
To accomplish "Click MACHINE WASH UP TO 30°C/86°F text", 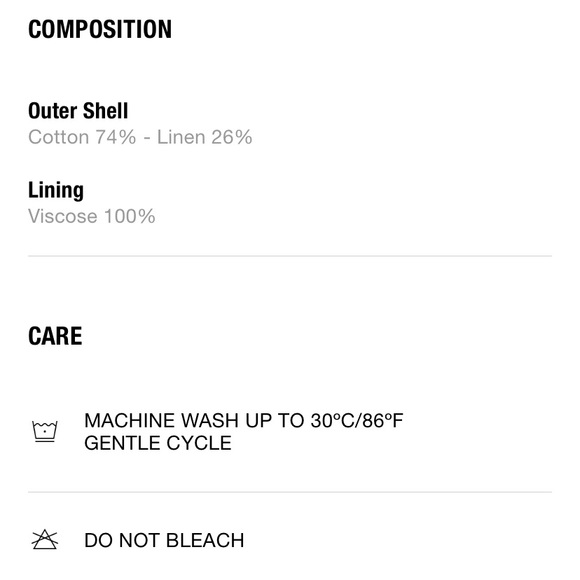I will (x=244, y=421).
